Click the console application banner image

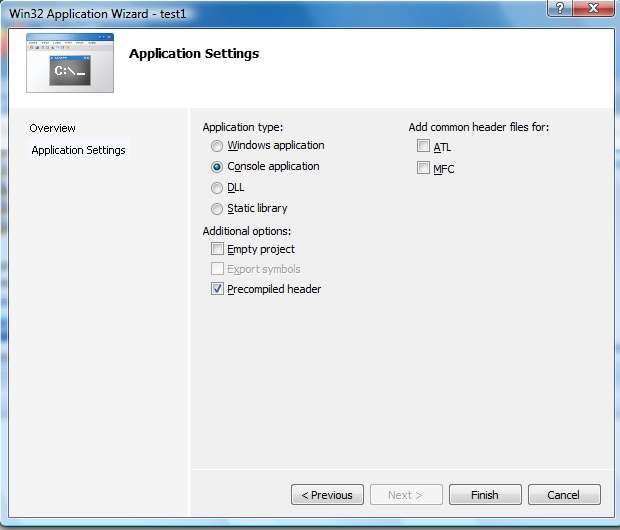(x=70, y=63)
